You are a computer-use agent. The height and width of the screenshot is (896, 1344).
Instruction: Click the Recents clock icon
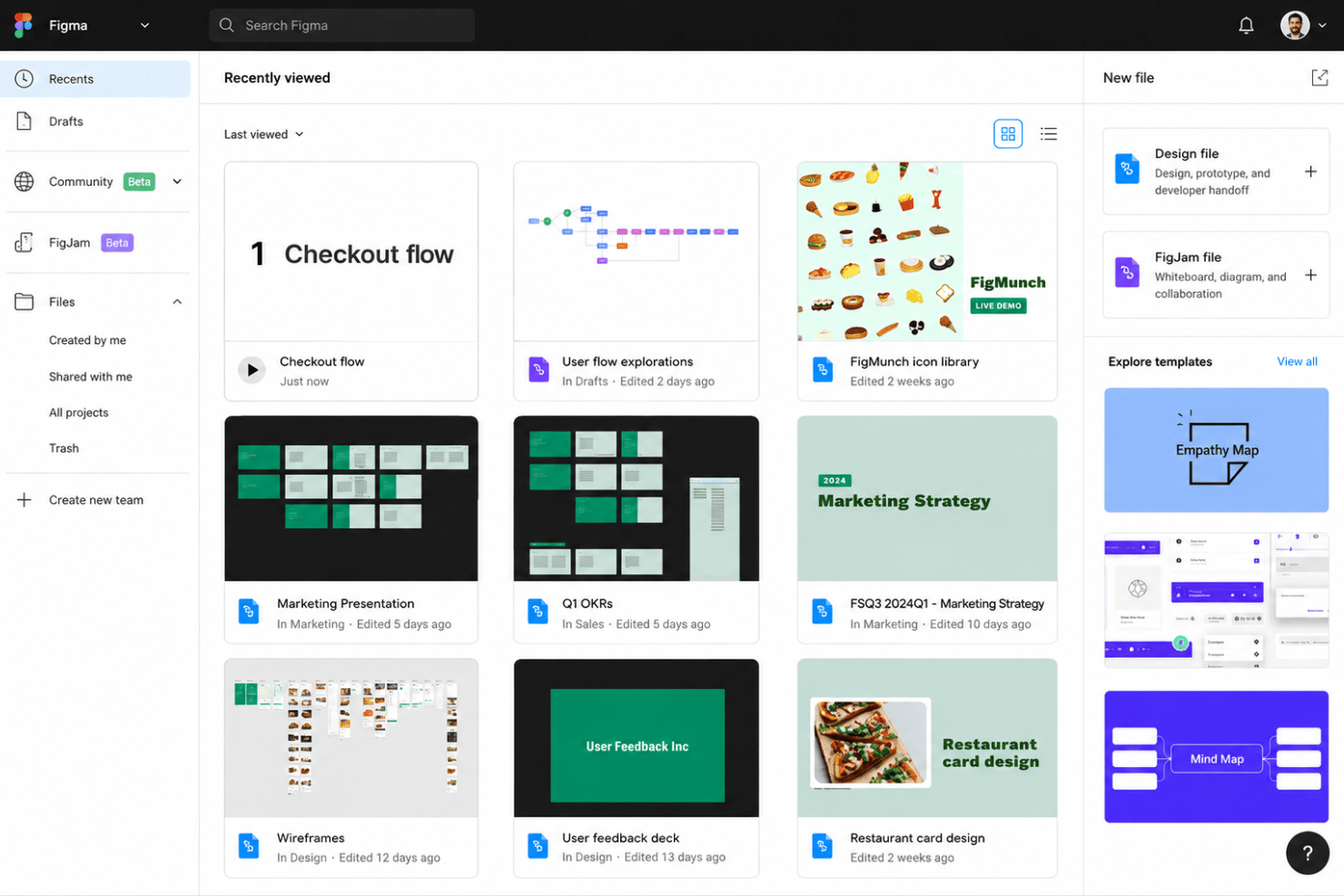[25, 79]
